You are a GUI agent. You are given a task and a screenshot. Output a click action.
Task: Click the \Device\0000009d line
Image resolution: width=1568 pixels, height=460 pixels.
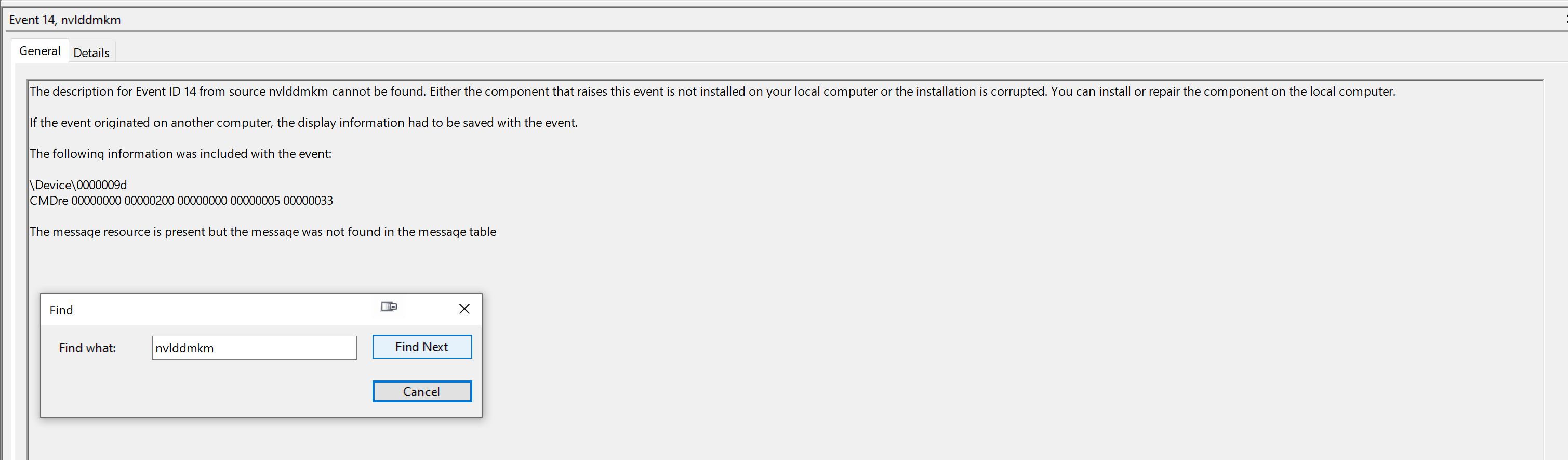(78, 185)
